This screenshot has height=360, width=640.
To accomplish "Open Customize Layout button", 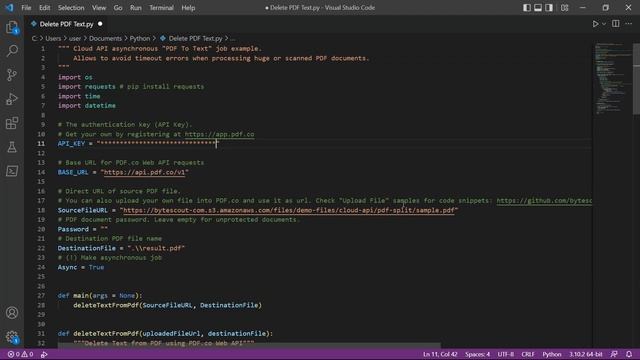I will coord(564,8).
